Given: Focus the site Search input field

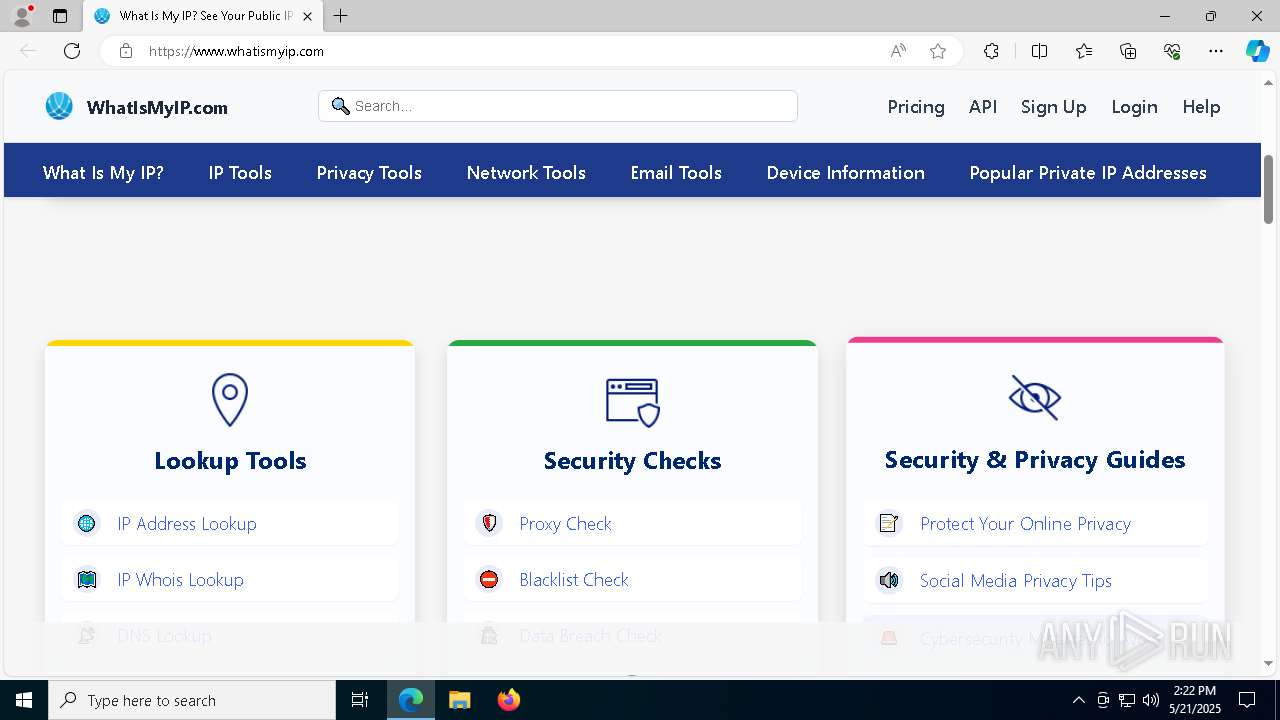Looking at the screenshot, I should [x=558, y=106].
